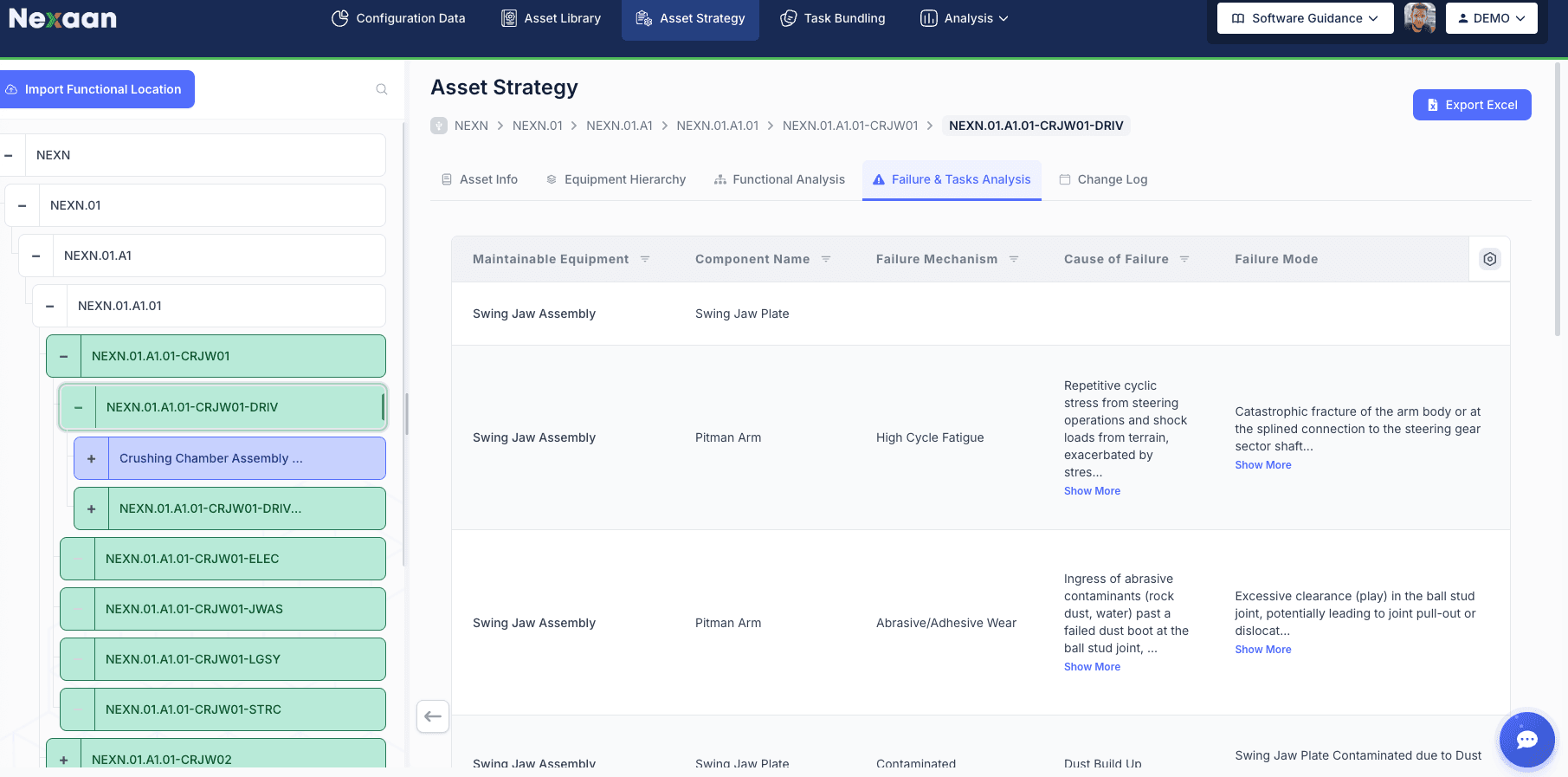Viewport: 1568px width, 777px height.
Task: Open the Change Log tab
Action: tap(1103, 179)
